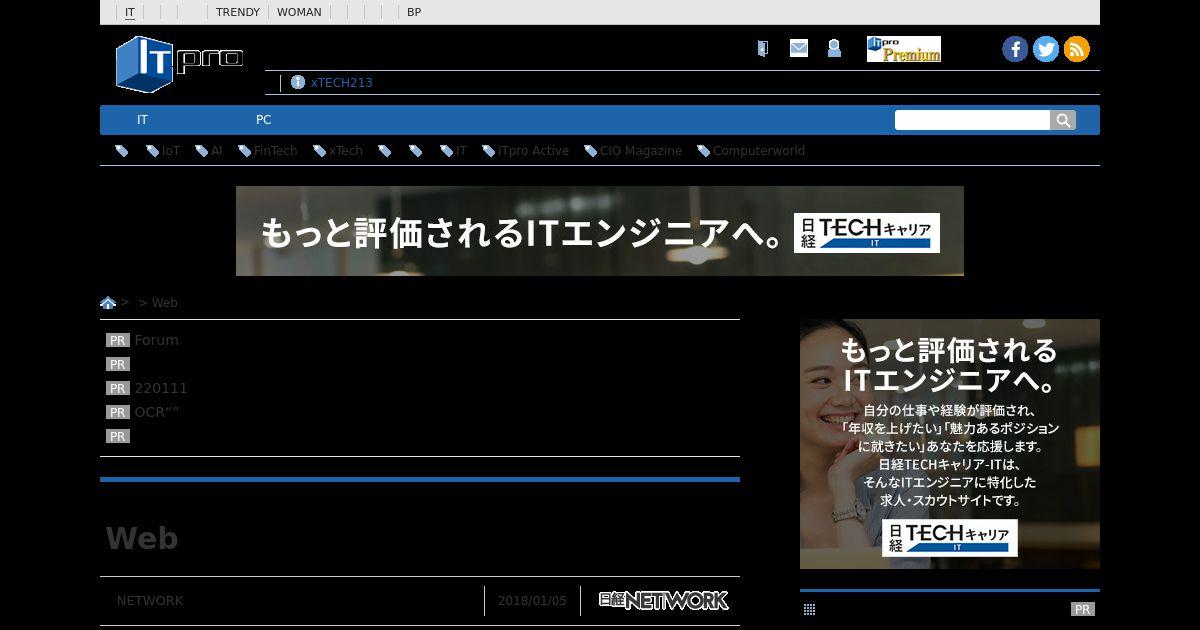Open the CIO Magazine tag link
1200x630 pixels.
(x=641, y=151)
